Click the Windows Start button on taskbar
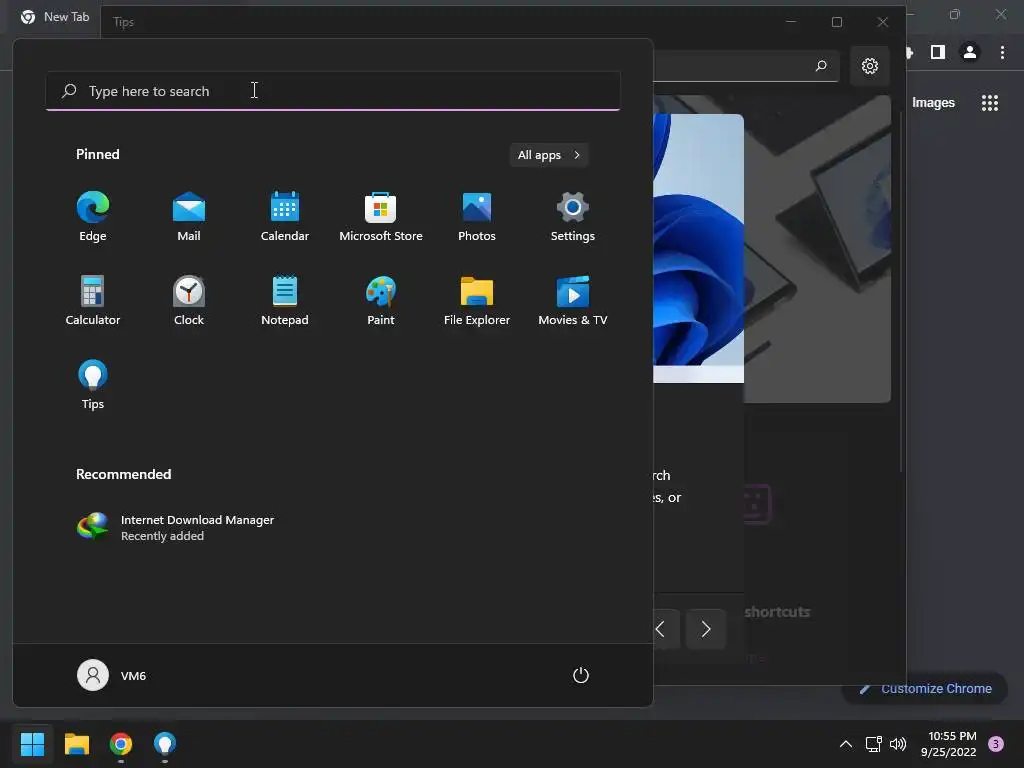This screenshot has width=1024, height=768. (33, 743)
